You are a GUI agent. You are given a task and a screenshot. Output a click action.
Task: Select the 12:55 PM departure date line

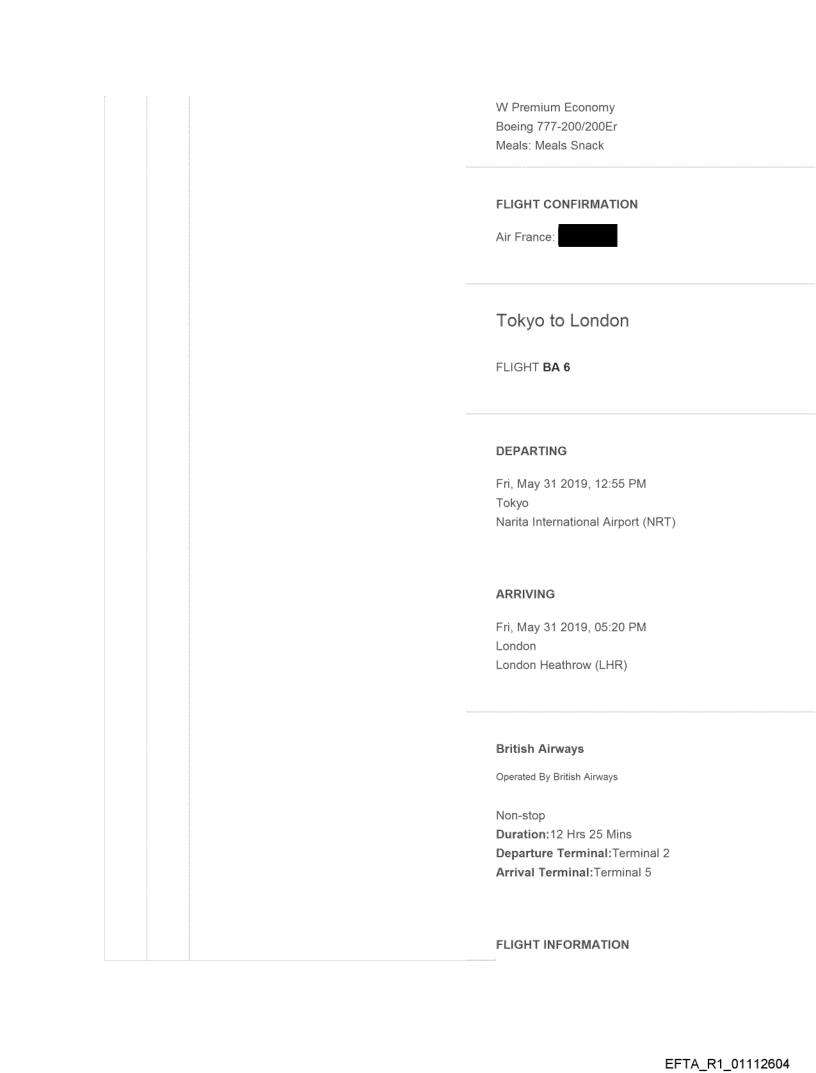[x=571, y=484]
